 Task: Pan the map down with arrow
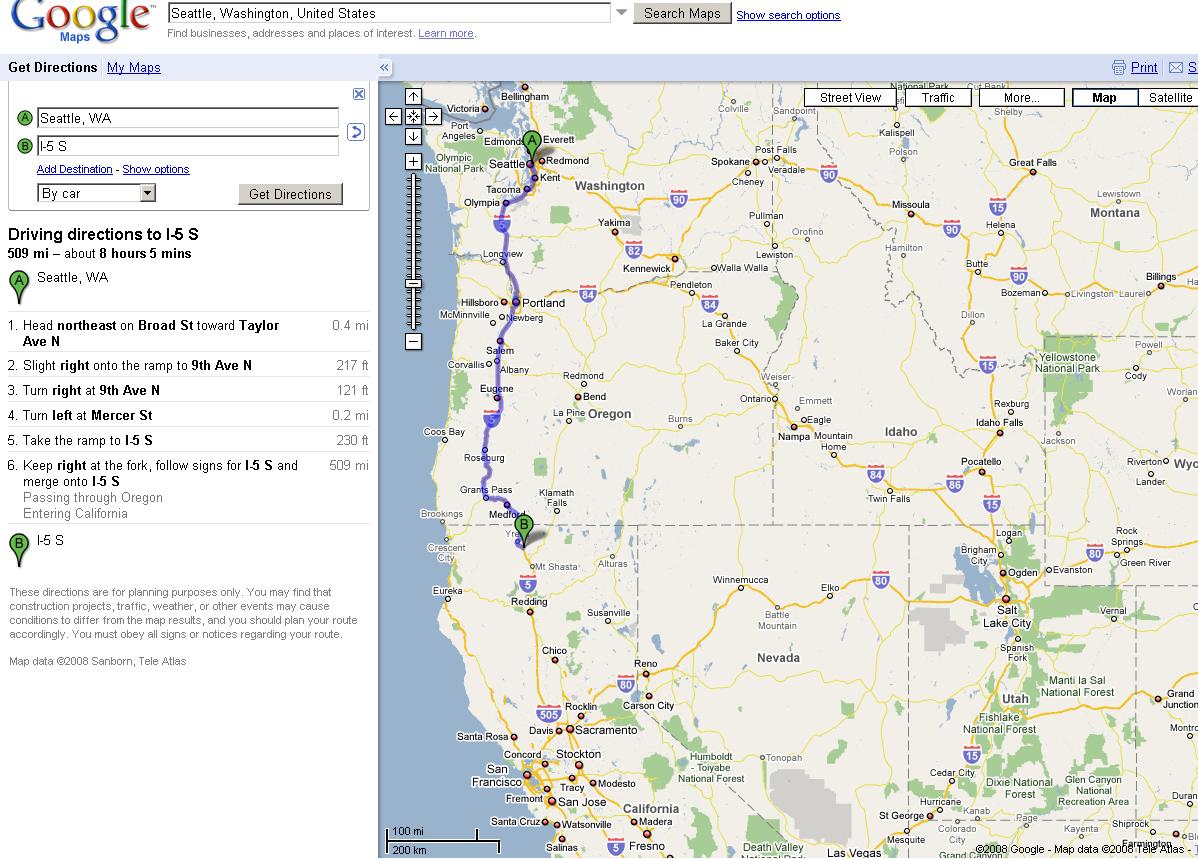coord(413,136)
